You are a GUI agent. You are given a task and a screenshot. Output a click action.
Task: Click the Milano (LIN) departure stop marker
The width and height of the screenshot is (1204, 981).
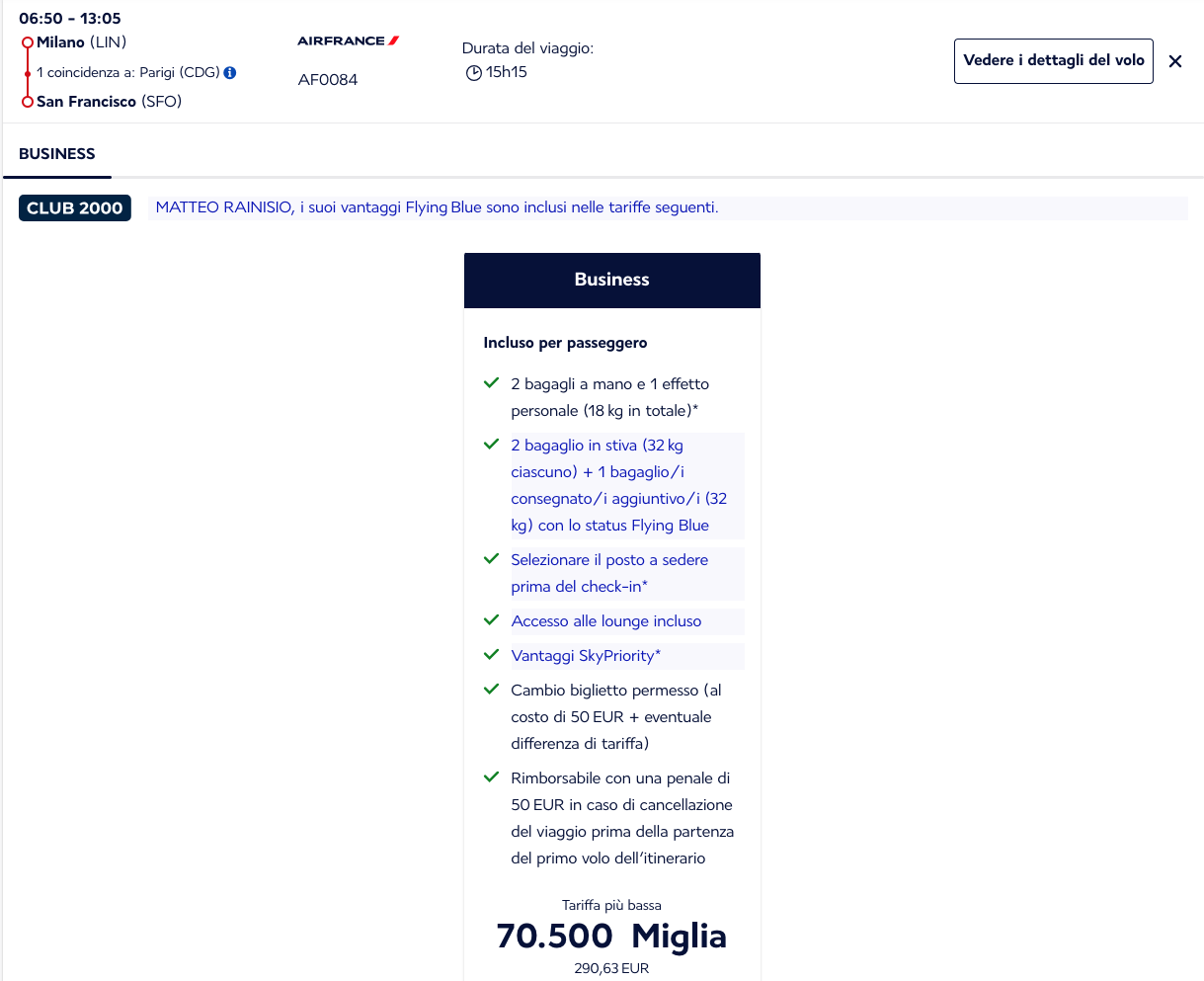coord(28,42)
